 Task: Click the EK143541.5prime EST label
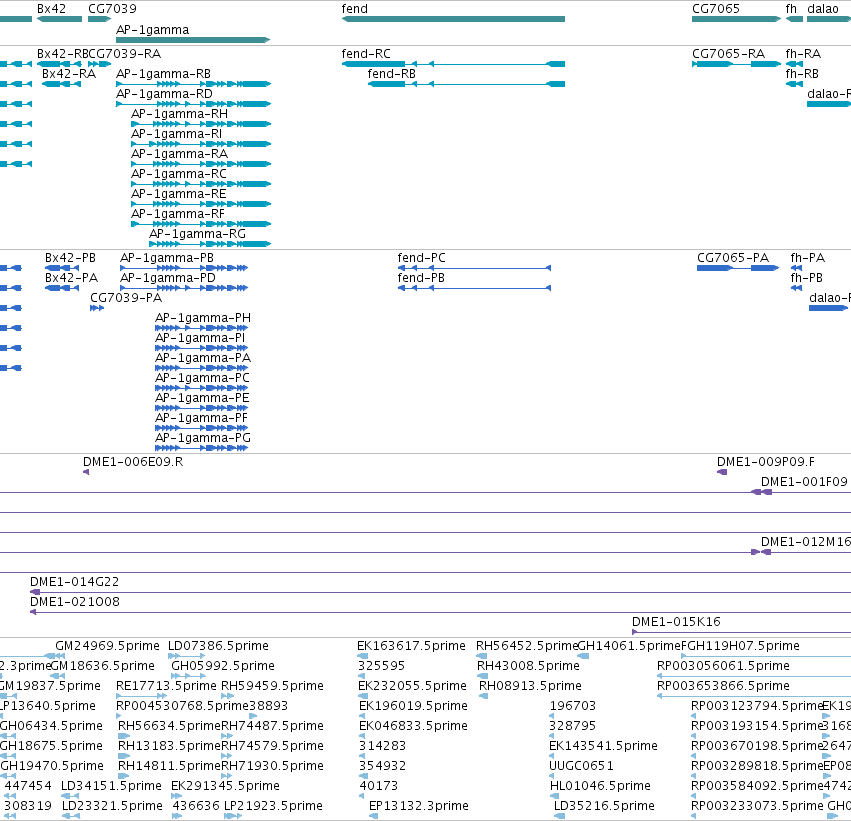[x=604, y=746]
